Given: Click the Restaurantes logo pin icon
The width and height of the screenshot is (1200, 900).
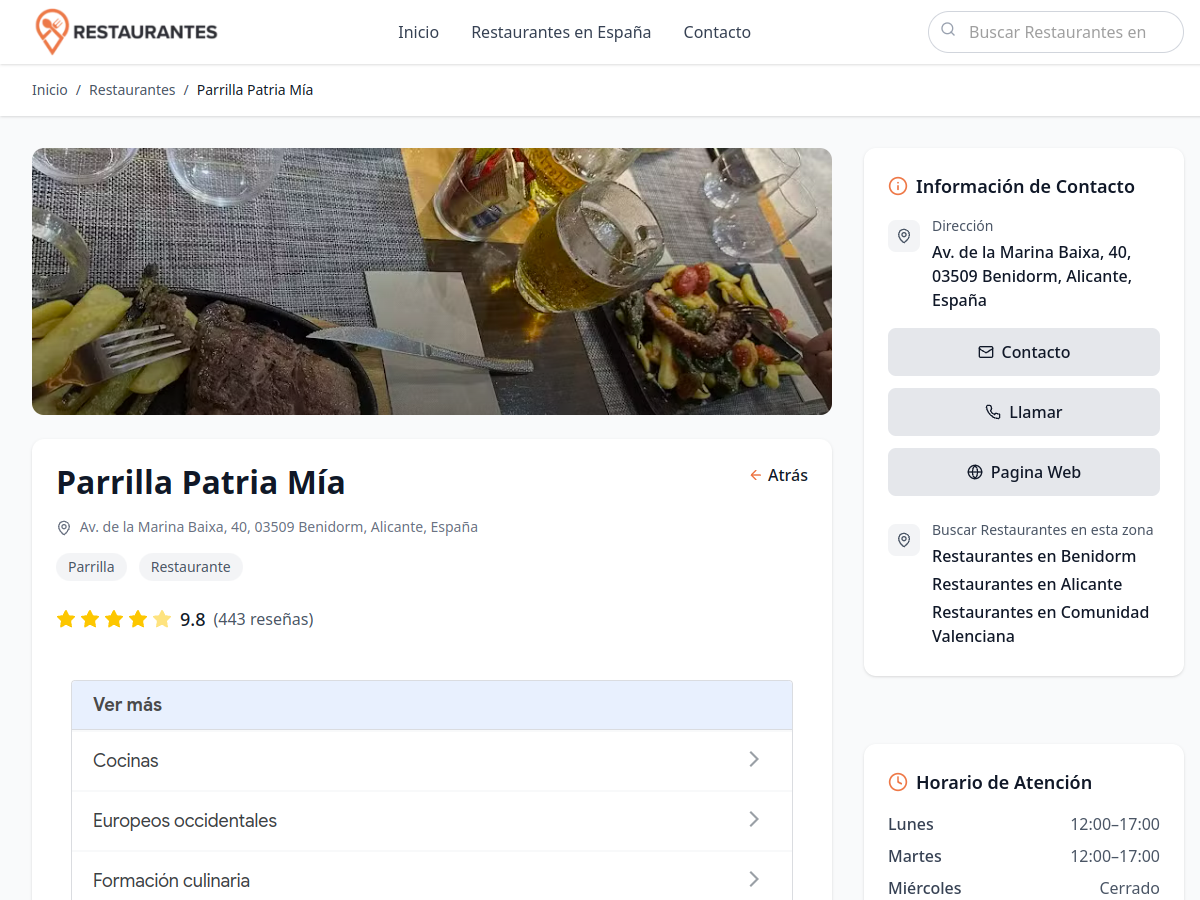Looking at the screenshot, I should point(52,32).
